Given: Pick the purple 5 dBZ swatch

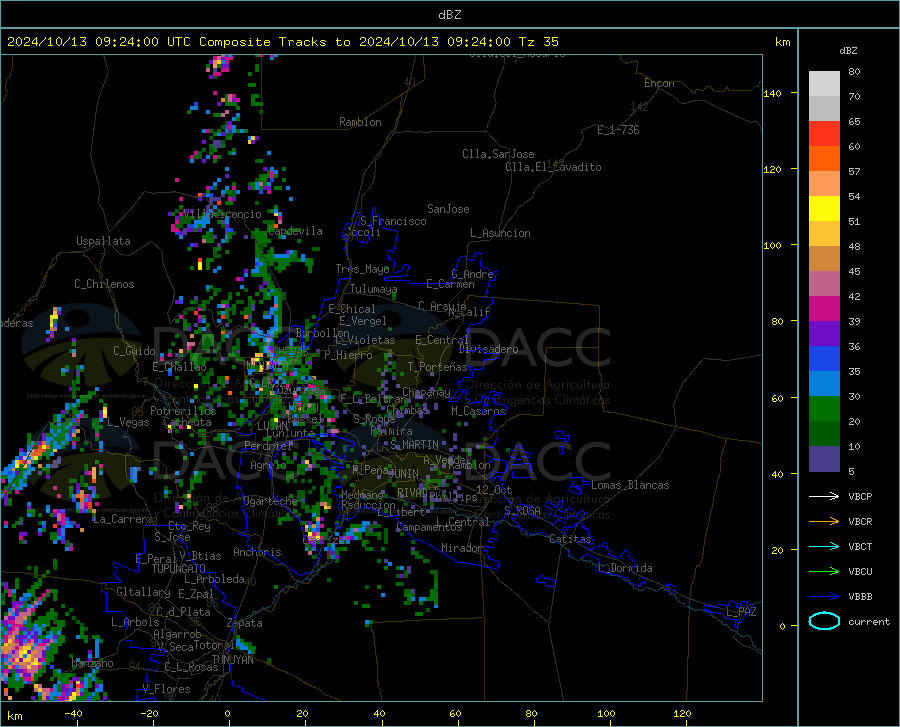Looking at the screenshot, I should (824, 459).
